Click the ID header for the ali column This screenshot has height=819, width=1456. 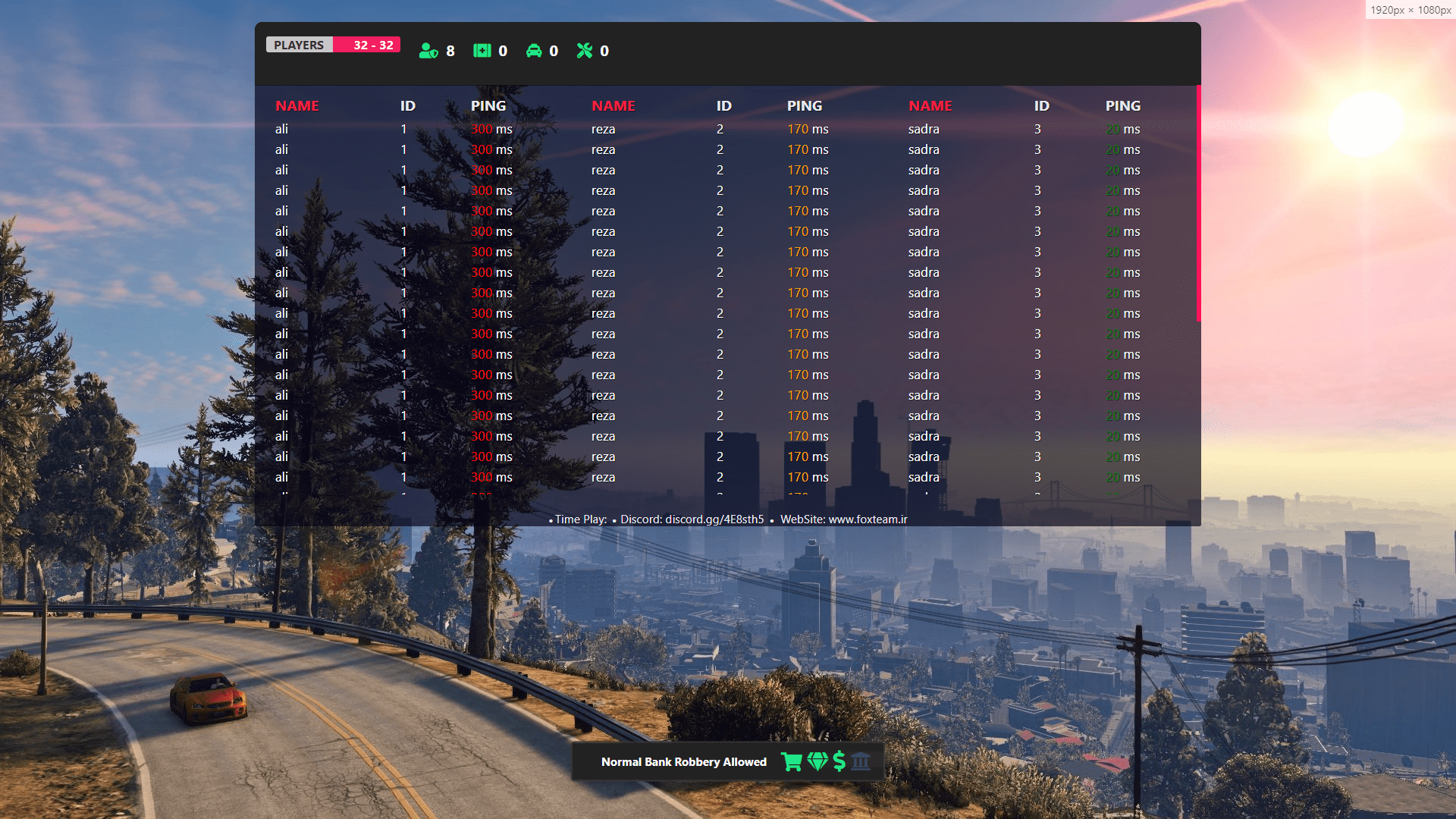(x=408, y=106)
